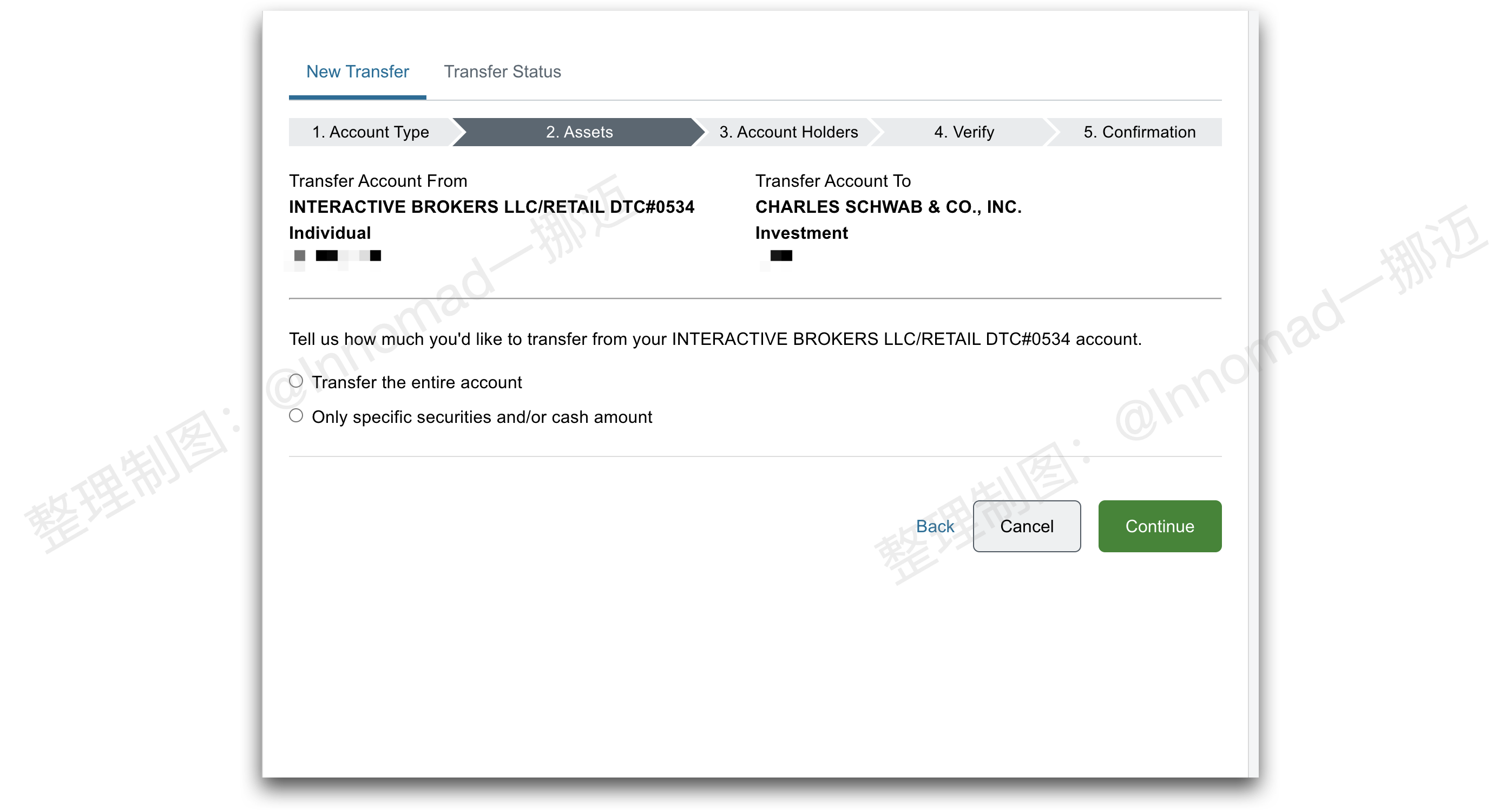
Task: Go to step 1. Account Type
Action: click(370, 132)
